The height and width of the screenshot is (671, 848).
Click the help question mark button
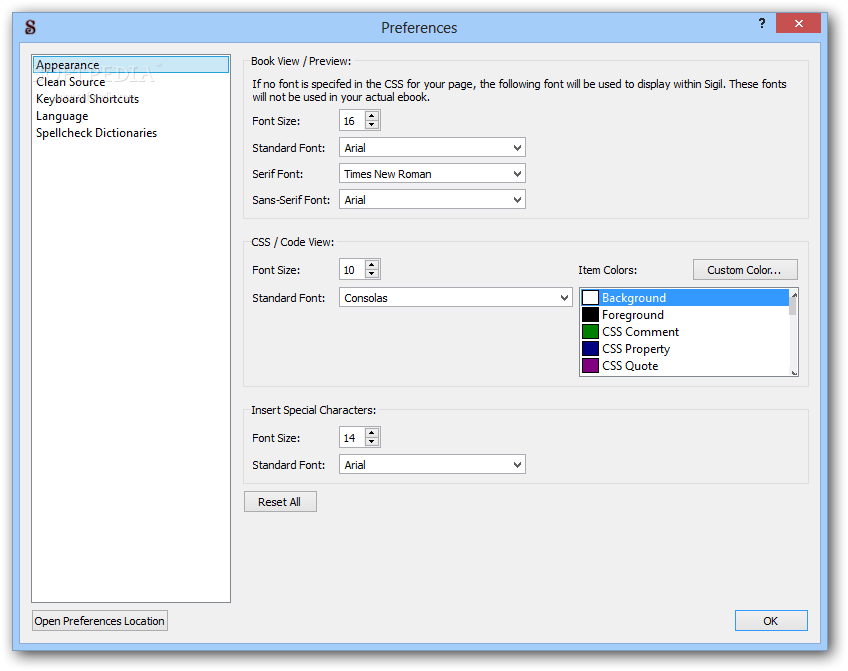pyautogui.click(x=761, y=23)
